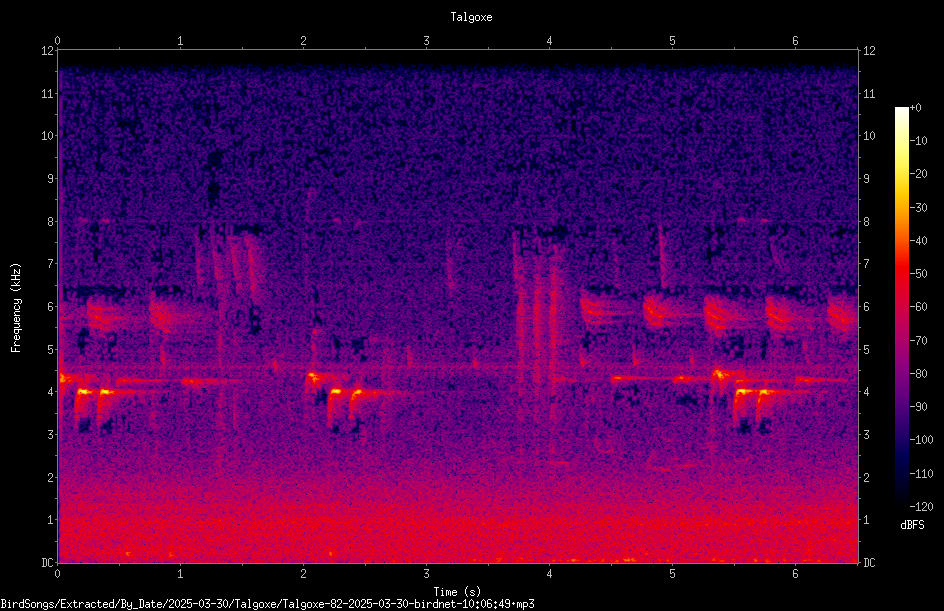Viewport: 944px width, 611px height.
Task: Click the -70 value on the color scale
Action: 919,341
